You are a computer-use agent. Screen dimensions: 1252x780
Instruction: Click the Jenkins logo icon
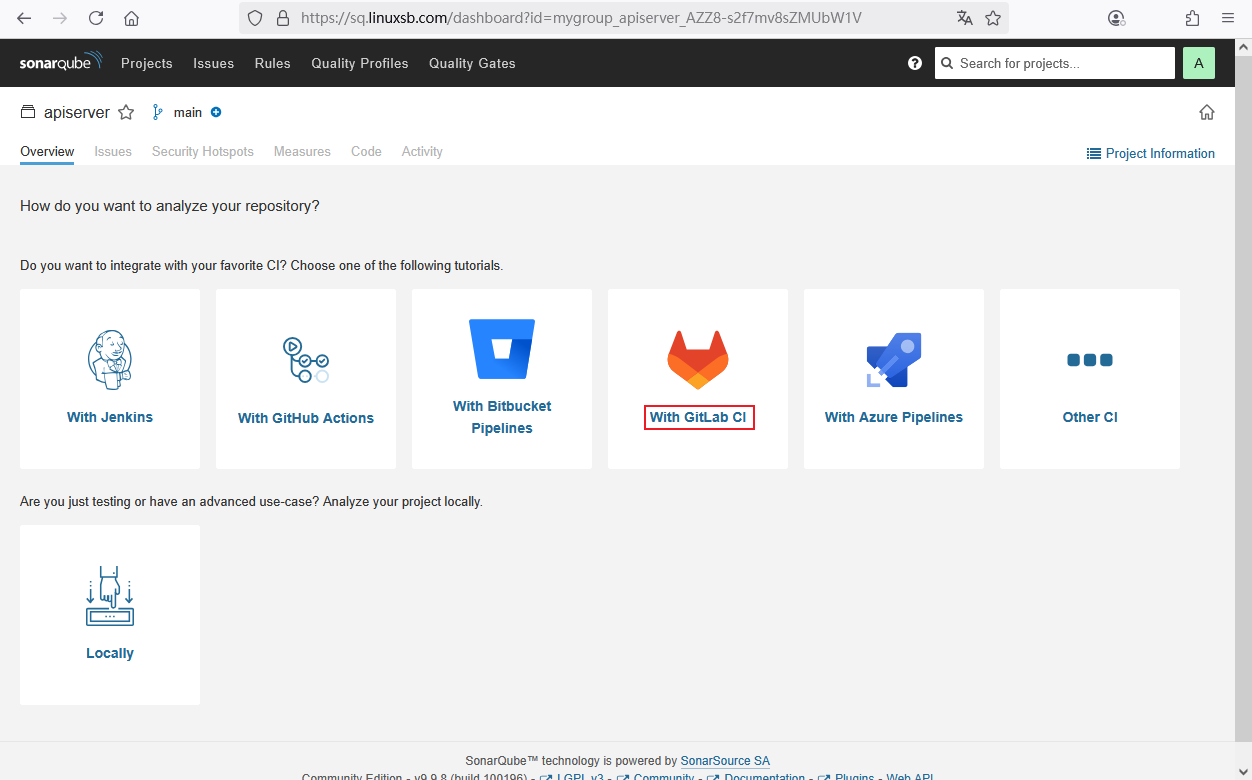click(110, 360)
